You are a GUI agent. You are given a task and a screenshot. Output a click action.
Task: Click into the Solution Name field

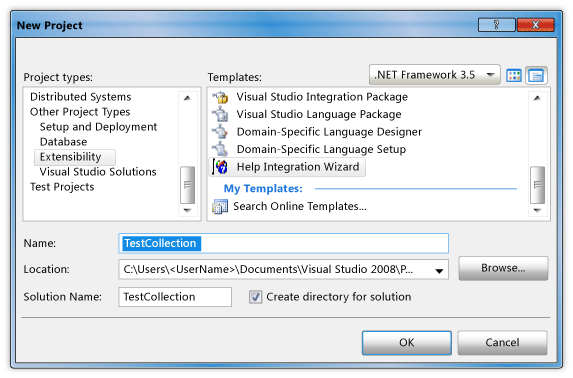pyautogui.click(x=175, y=297)
